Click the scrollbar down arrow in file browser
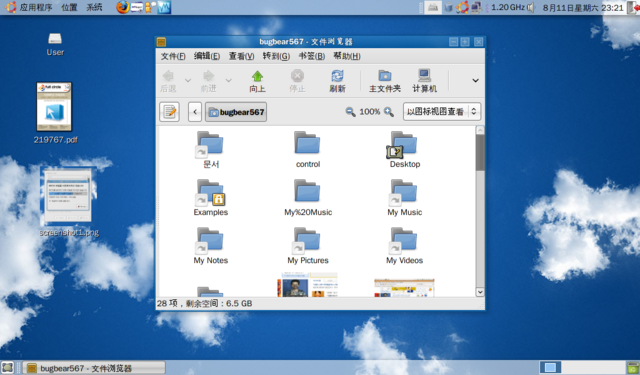The image size is (640, 375). [x=480, y=292]
